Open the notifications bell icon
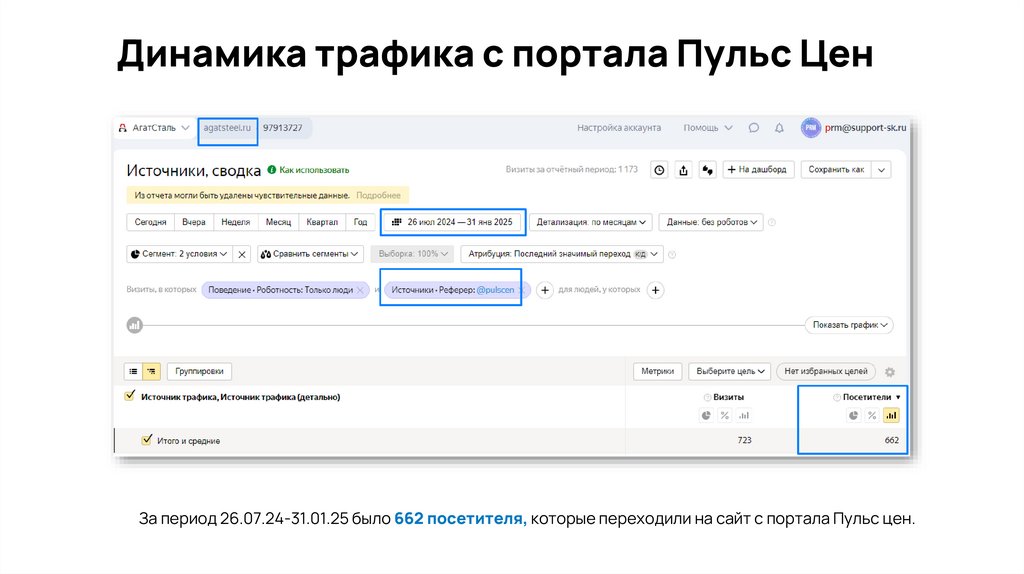Image resolution: width=1024 pixels, height=574 pixels. (x=779, y=128)
